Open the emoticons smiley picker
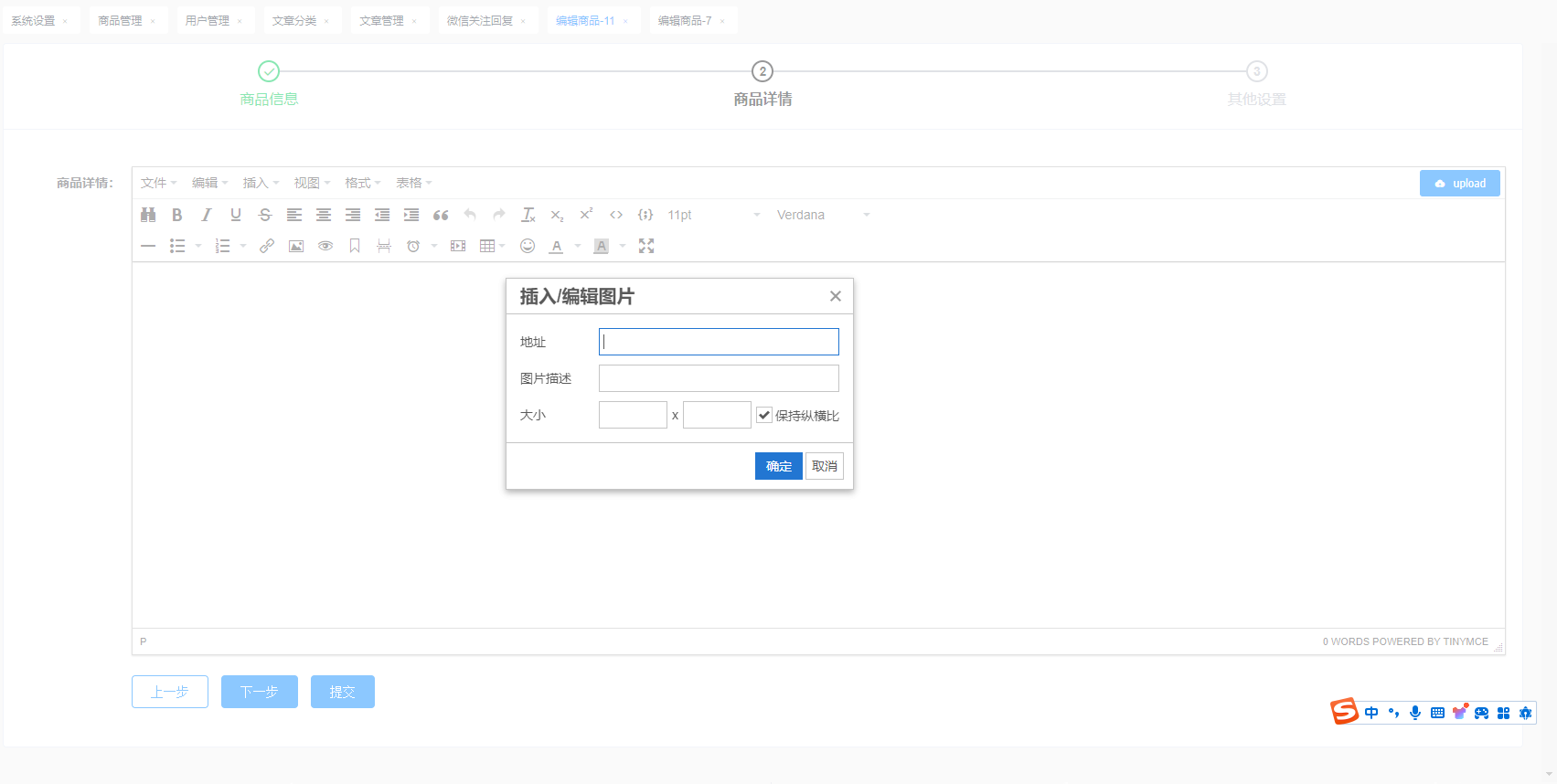The height and width of the screenshot is (784, 1557). 528,246
